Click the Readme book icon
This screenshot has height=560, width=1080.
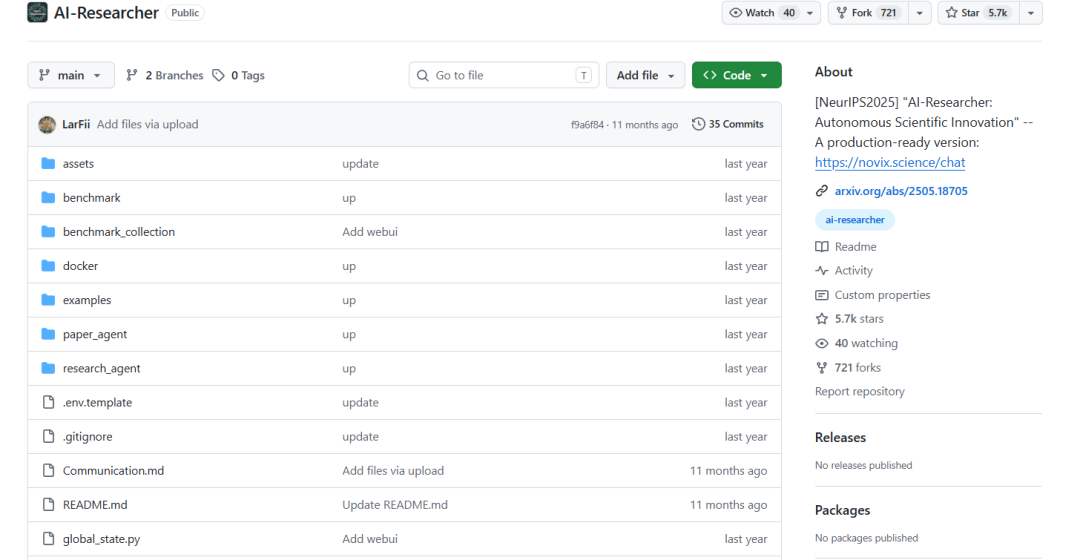click(822, 247)
